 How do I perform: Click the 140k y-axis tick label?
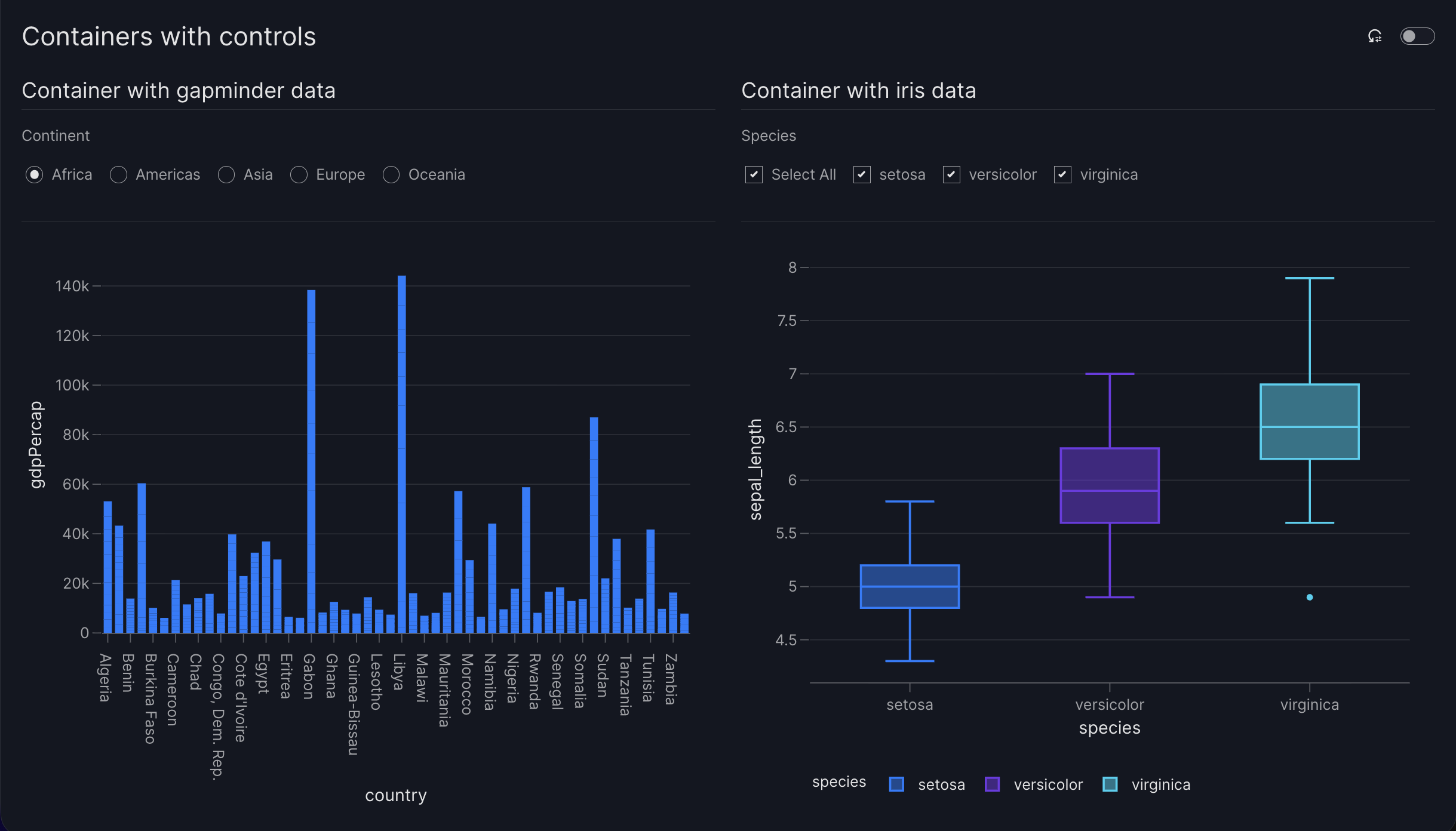tap(72, 286)
